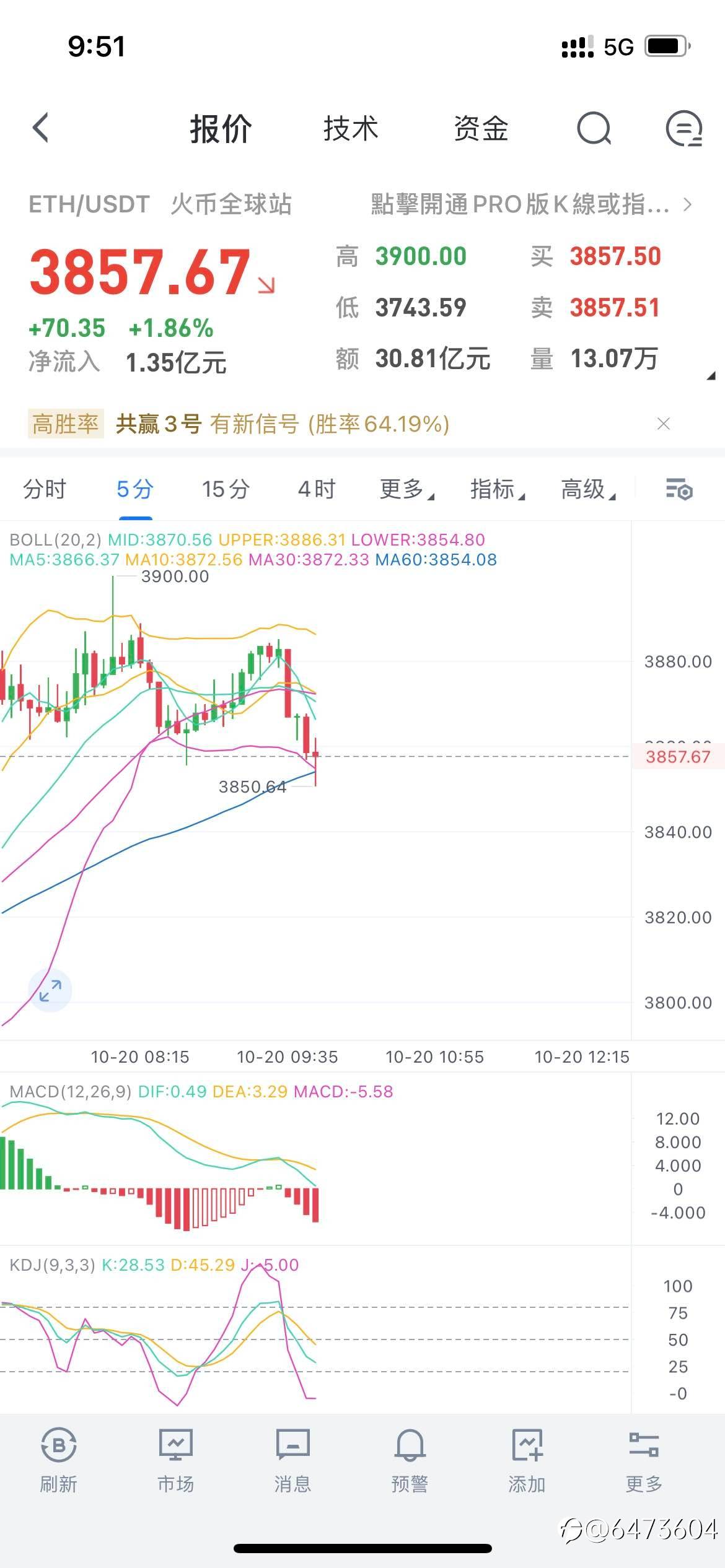
Task: Expand the 更多 timeframe dropdown
Action: tap(406, 489)
